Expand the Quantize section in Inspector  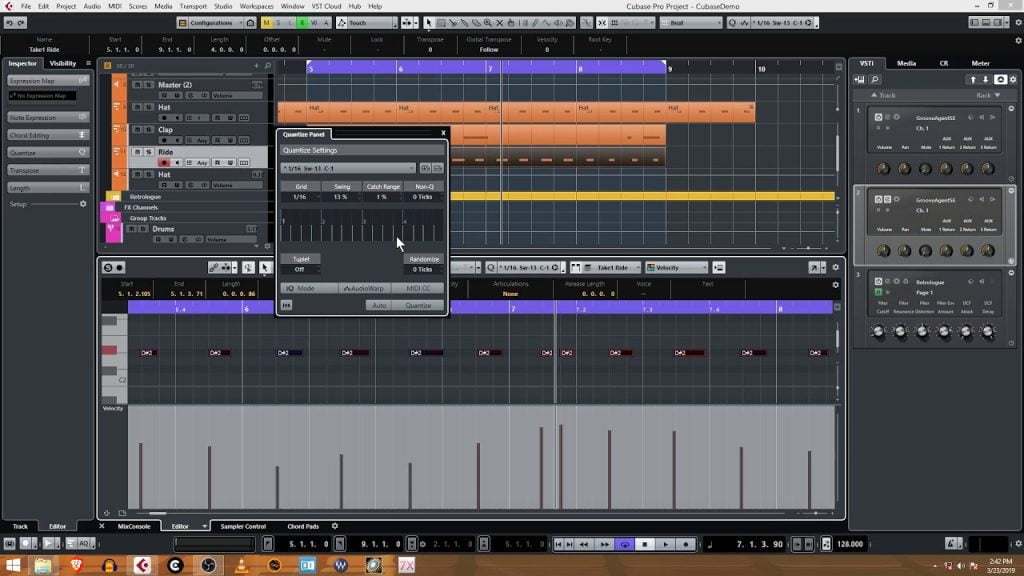[46, 153]
